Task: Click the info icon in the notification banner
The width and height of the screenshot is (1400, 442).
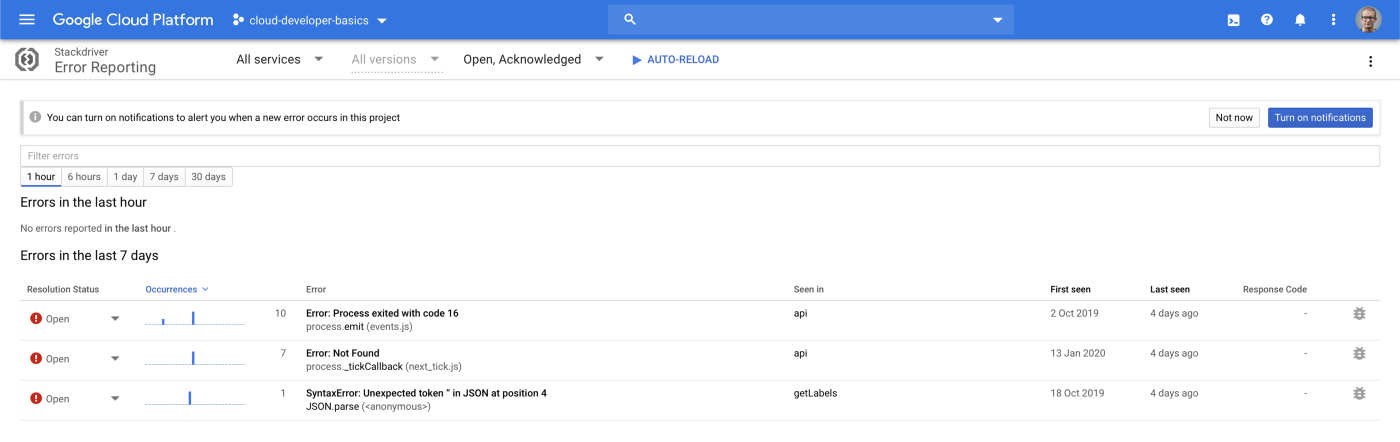Action: [36, 117]
